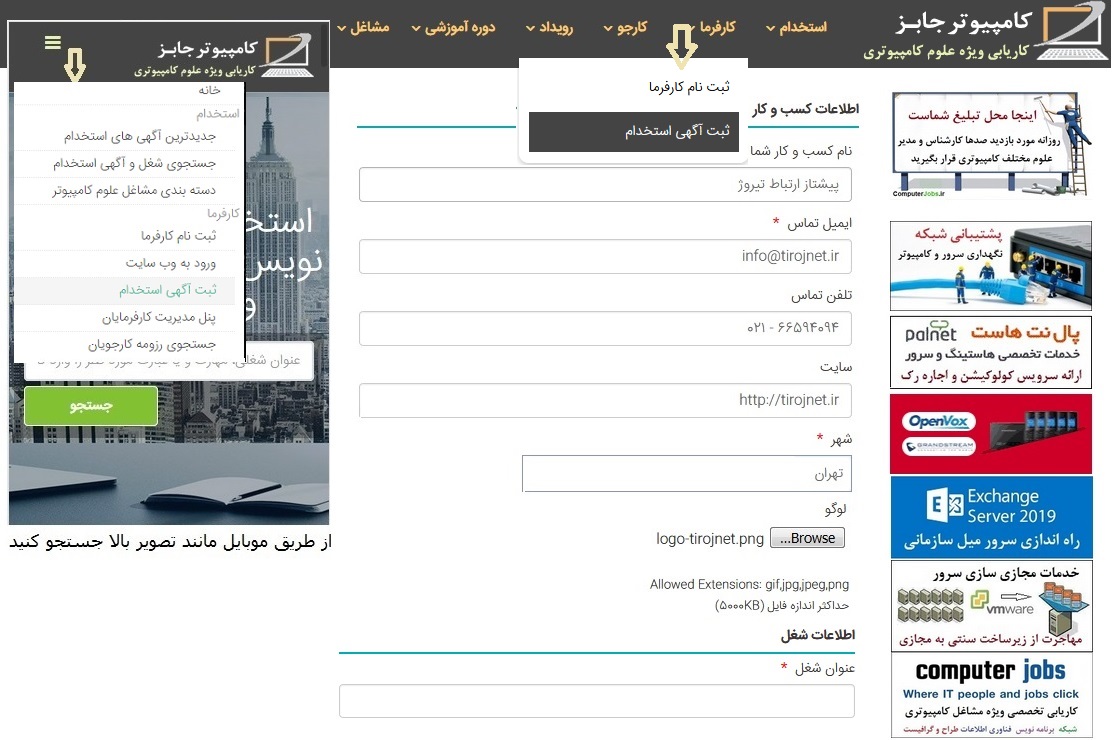This screenshot has height=740, width=1112.
Task: Select ثبت آگهی استخدام in dropdown
Action: coord(634,131)
